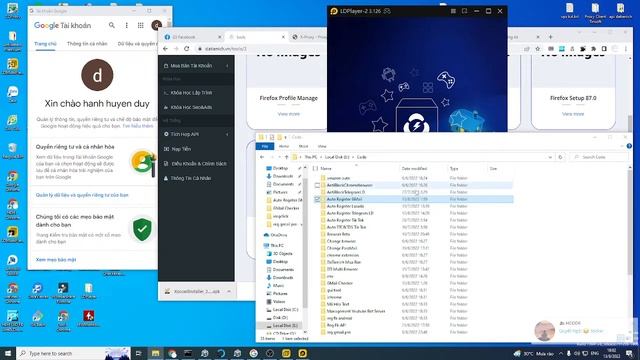Click the notification center icon on taskbar
The image size is (640, 360).
coord(629,353)
